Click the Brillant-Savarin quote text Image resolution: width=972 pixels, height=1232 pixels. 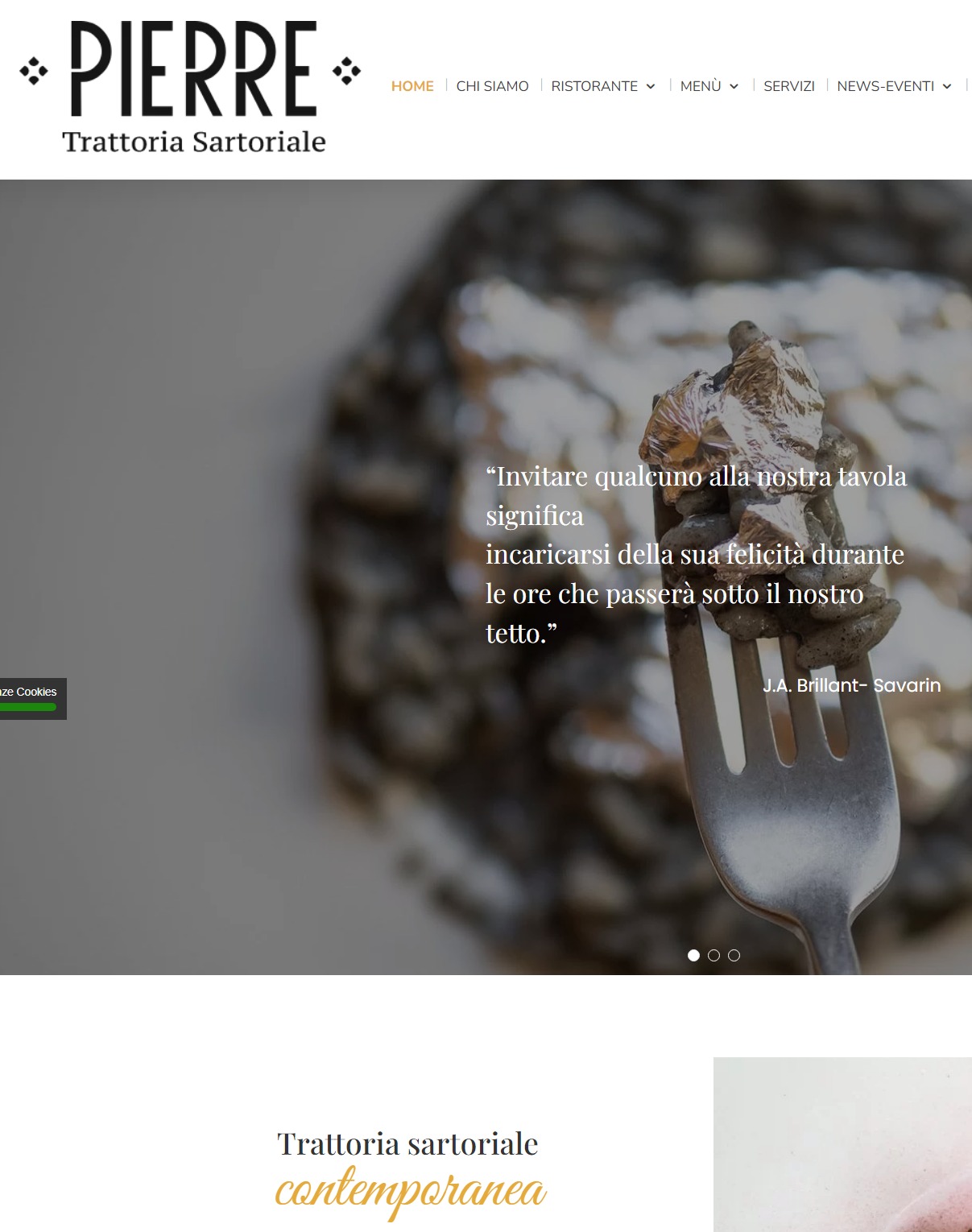click(697, 555)
